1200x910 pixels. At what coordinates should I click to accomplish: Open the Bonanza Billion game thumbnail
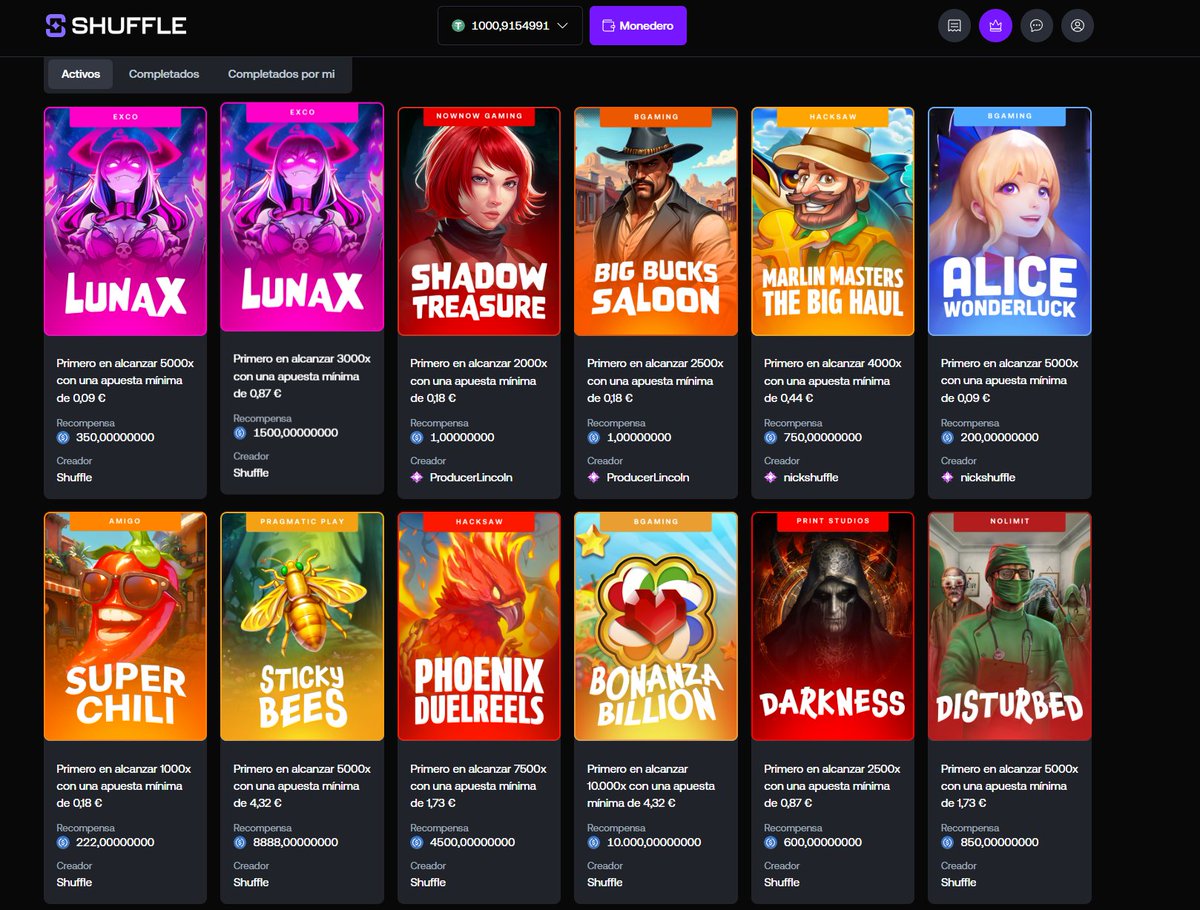[656, 626]
